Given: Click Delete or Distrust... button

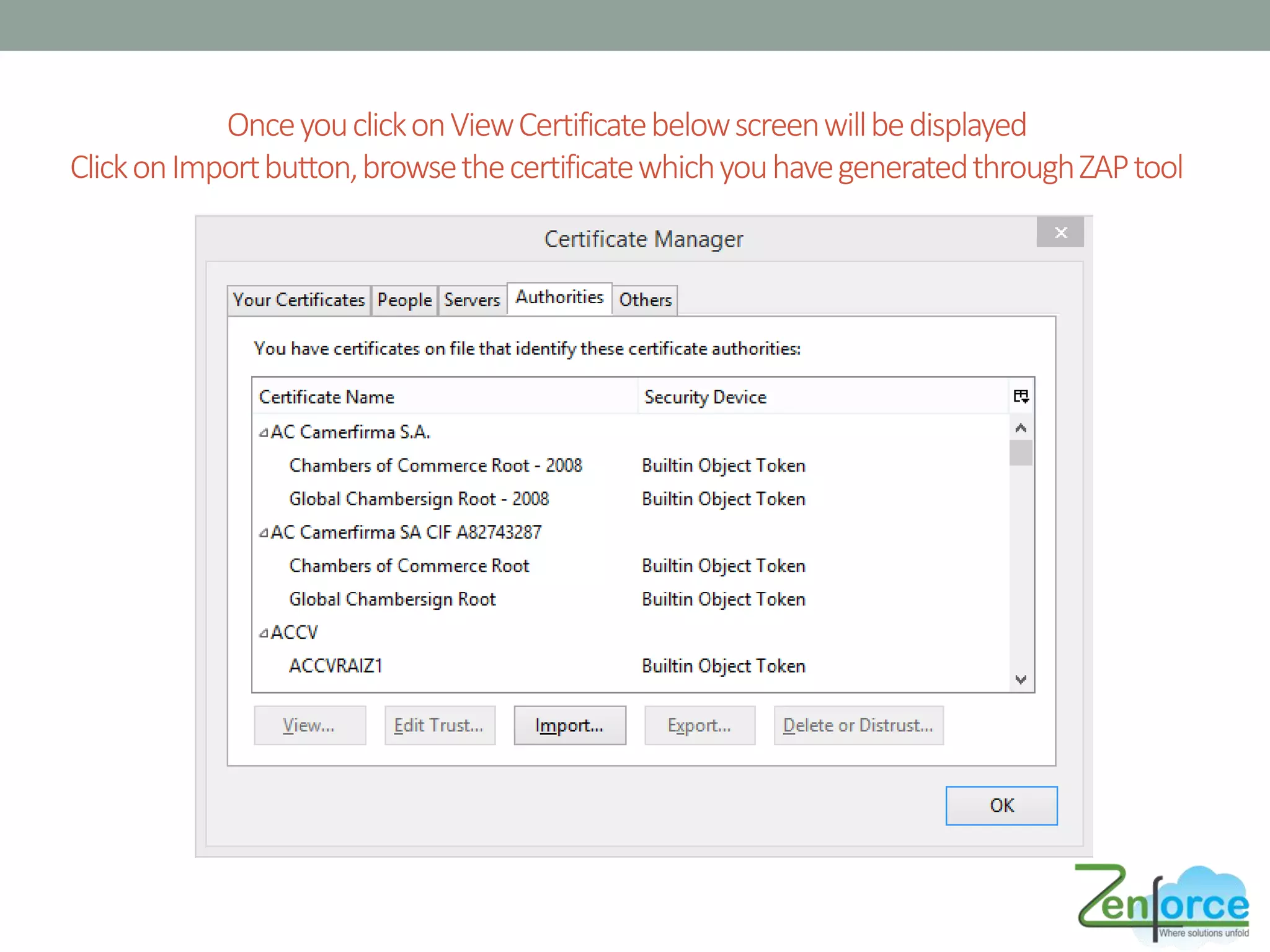Looking at the screenshot, I should pyautogui.click(x=858, y=725).
